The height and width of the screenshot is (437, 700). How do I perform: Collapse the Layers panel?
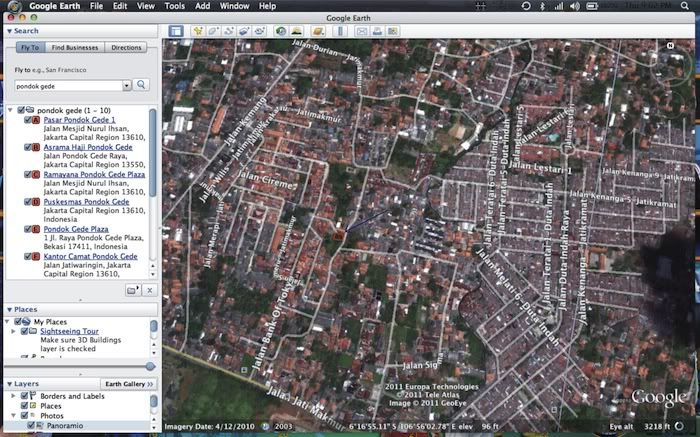click(9, 384)
